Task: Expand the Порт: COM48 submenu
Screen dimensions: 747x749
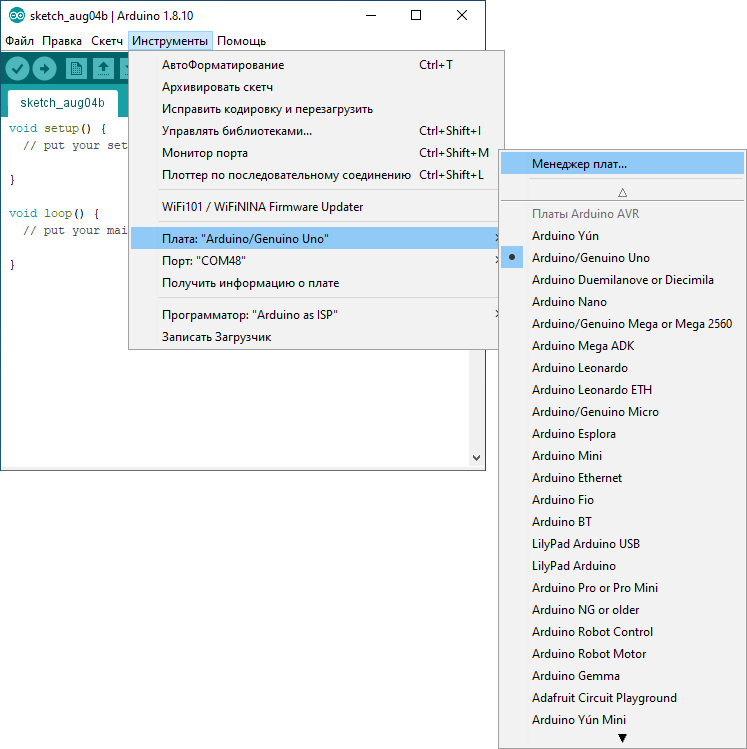Action: click(x=315, y=261)
